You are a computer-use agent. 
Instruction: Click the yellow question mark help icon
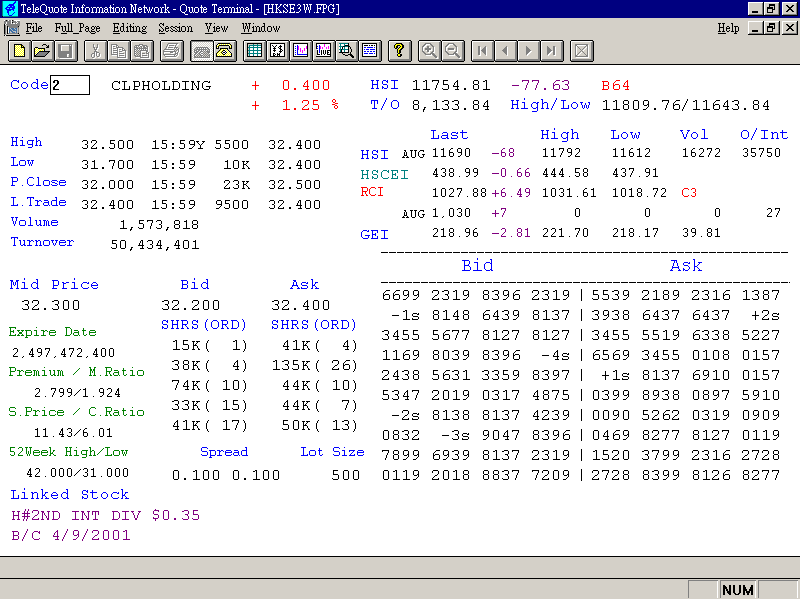tap(399, 51)
